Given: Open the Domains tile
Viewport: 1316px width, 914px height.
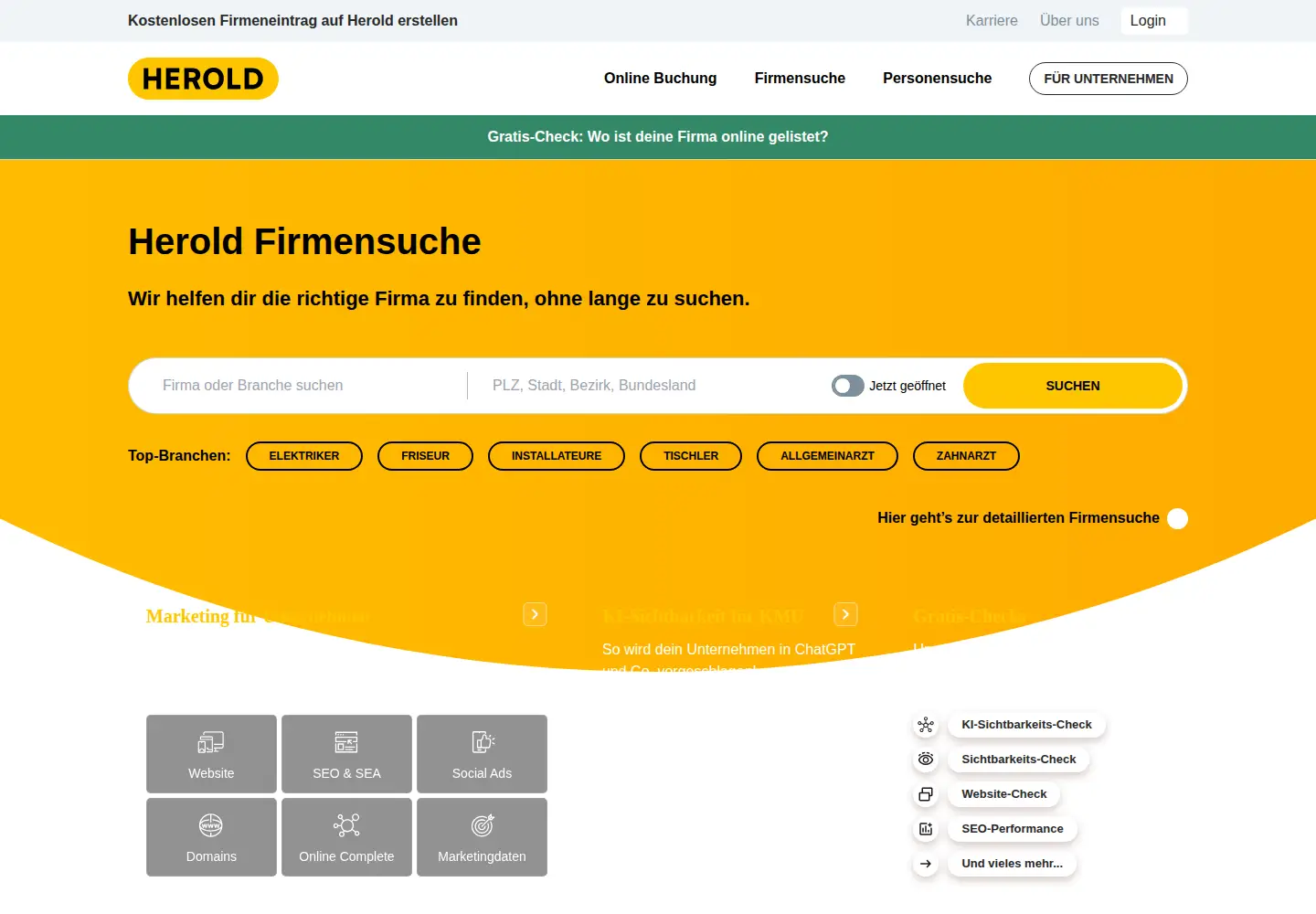Looking at the screenshot, I should [x=211, y=837].
